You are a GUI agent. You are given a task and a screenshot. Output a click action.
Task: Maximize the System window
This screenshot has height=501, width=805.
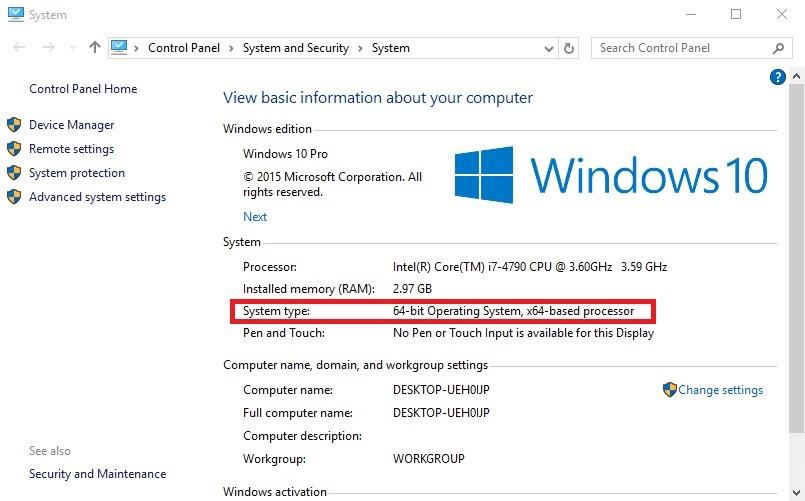pyautogui.click(x=736, y=14)
